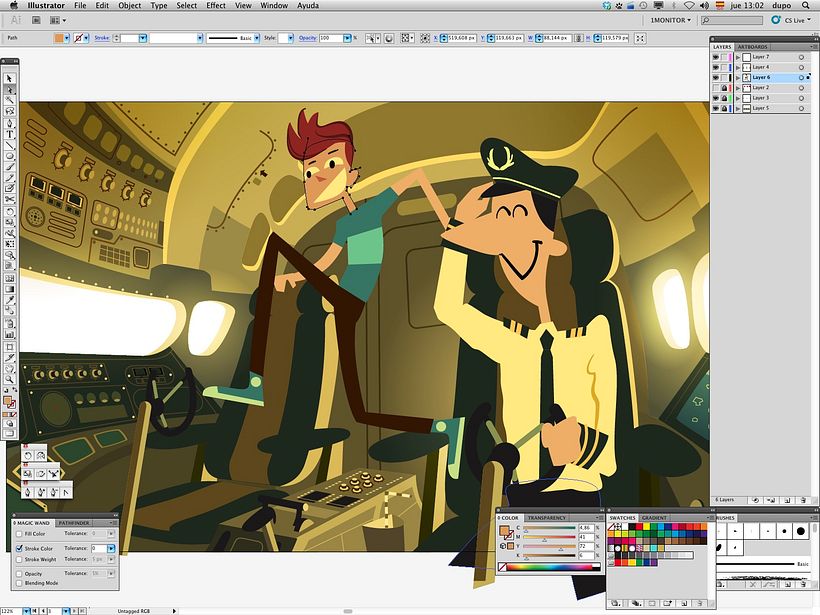
Task: Expand Layer 4 disclosure triangle
Action: pos(738,67)
